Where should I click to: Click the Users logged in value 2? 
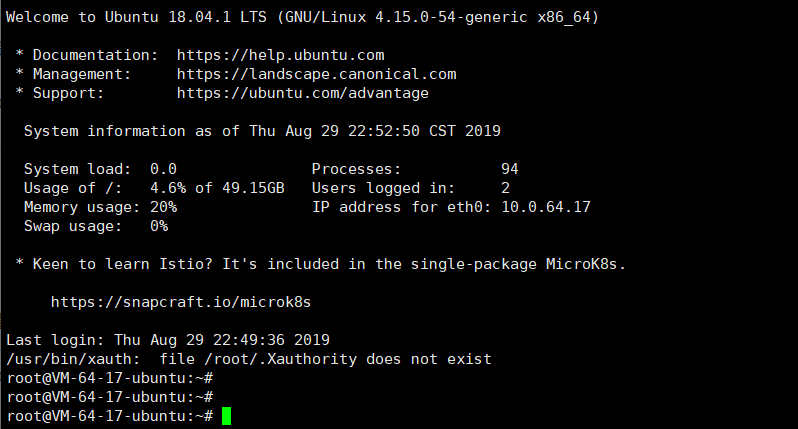point(505,188)
